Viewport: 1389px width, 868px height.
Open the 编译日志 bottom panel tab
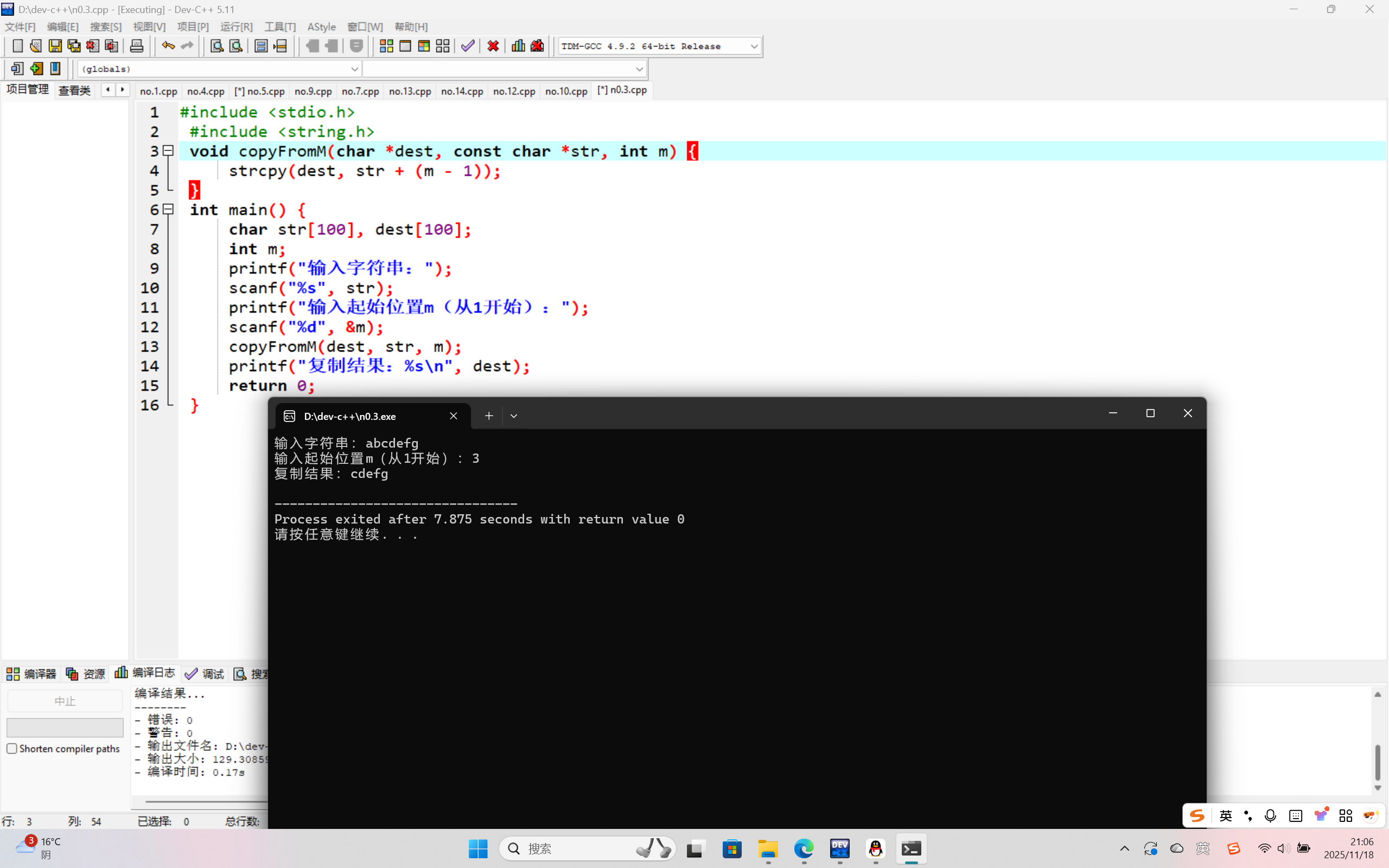pyautogui.click(x=145, y=673)
